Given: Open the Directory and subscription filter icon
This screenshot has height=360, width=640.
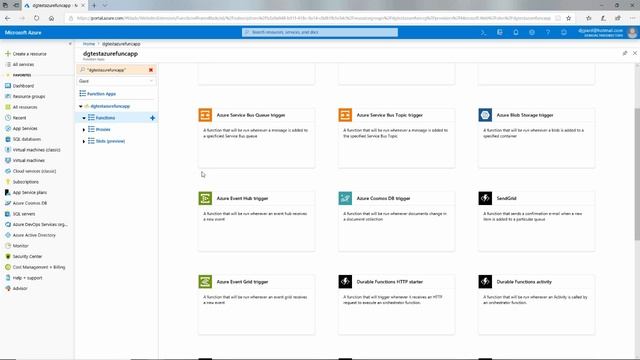Looking at the screenshot, I should click(x=500, y=32).
